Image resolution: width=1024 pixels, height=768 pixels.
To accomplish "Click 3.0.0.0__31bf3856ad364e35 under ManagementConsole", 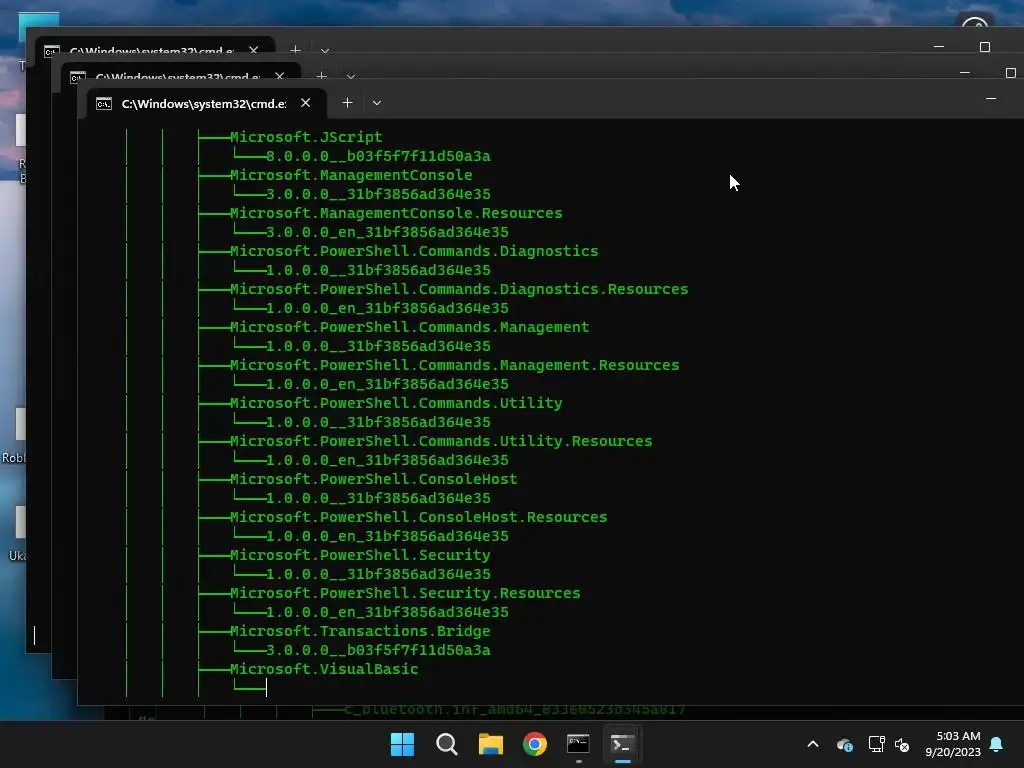I will pyautogui.click(x=378, y=194).
